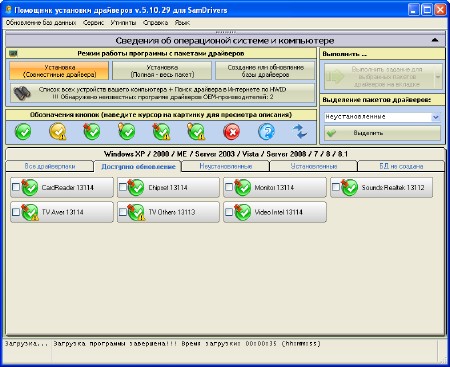Screen dimensions: 450x367
Task: Tick the Sounds Realtek 13112 checkbox
Action: [x=336, y=187]
